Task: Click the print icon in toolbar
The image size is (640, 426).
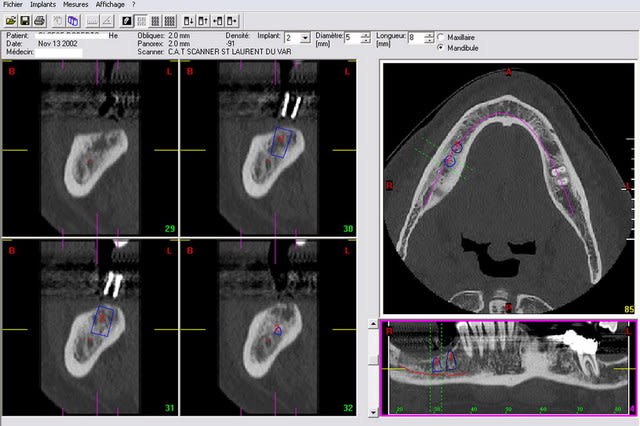Action: pos(38,20)
